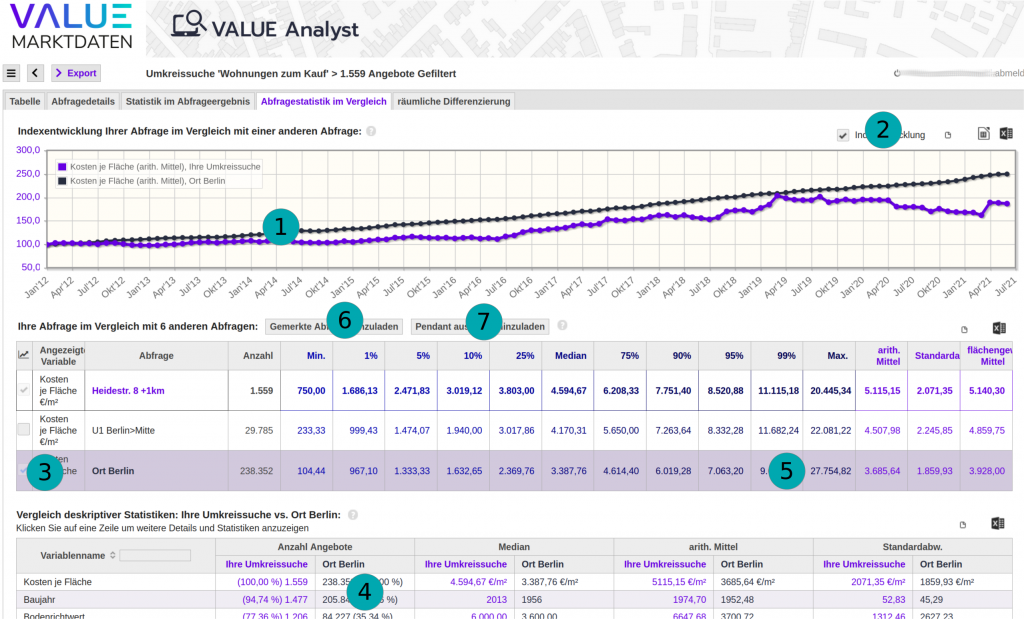Click value 29.785 in U1 Berlin>Mitte row
The height and width of the screenshot is (619, 1024).
(259, 430)
